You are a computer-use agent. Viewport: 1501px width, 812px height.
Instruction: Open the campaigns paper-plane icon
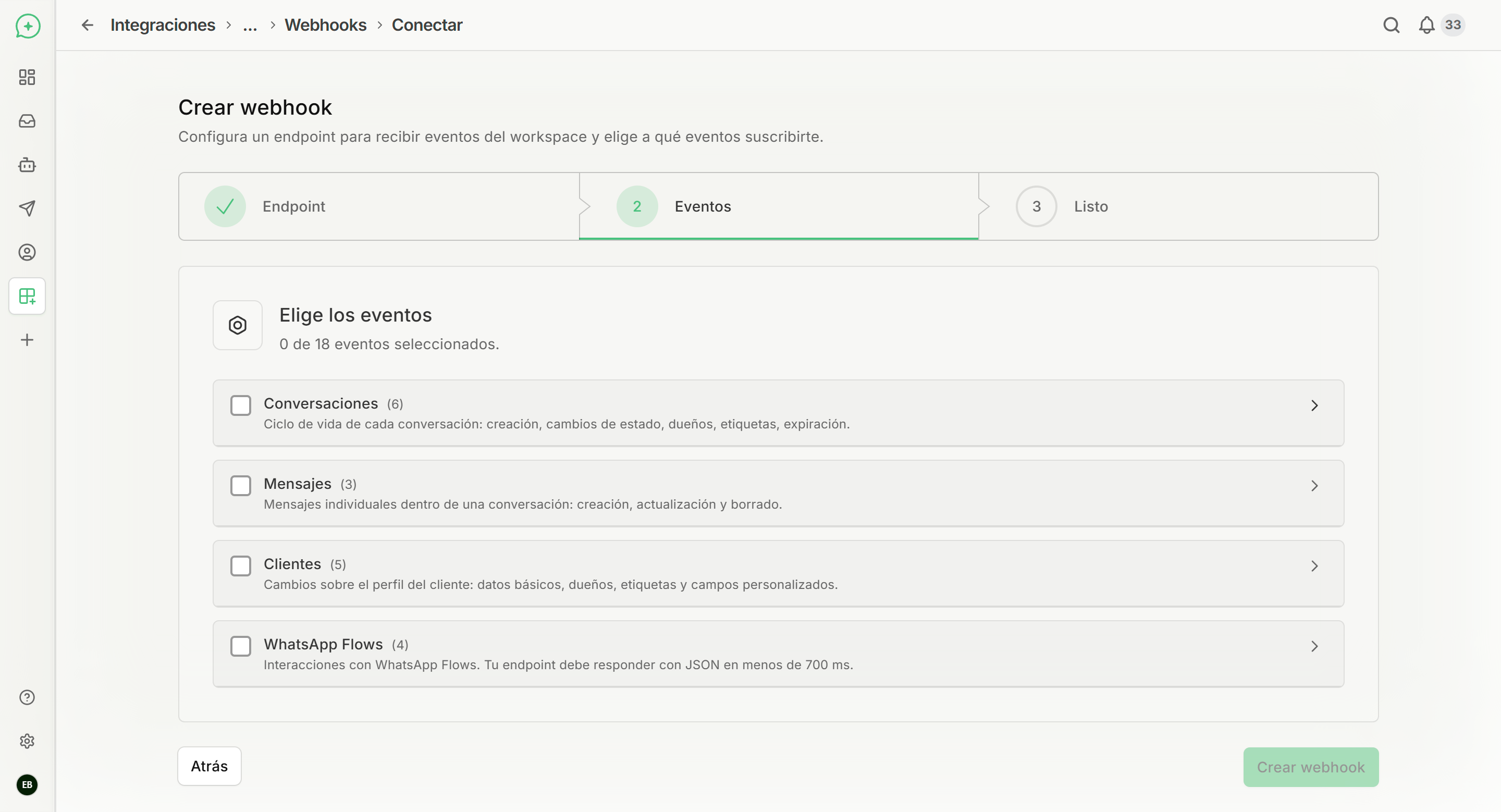27,208
